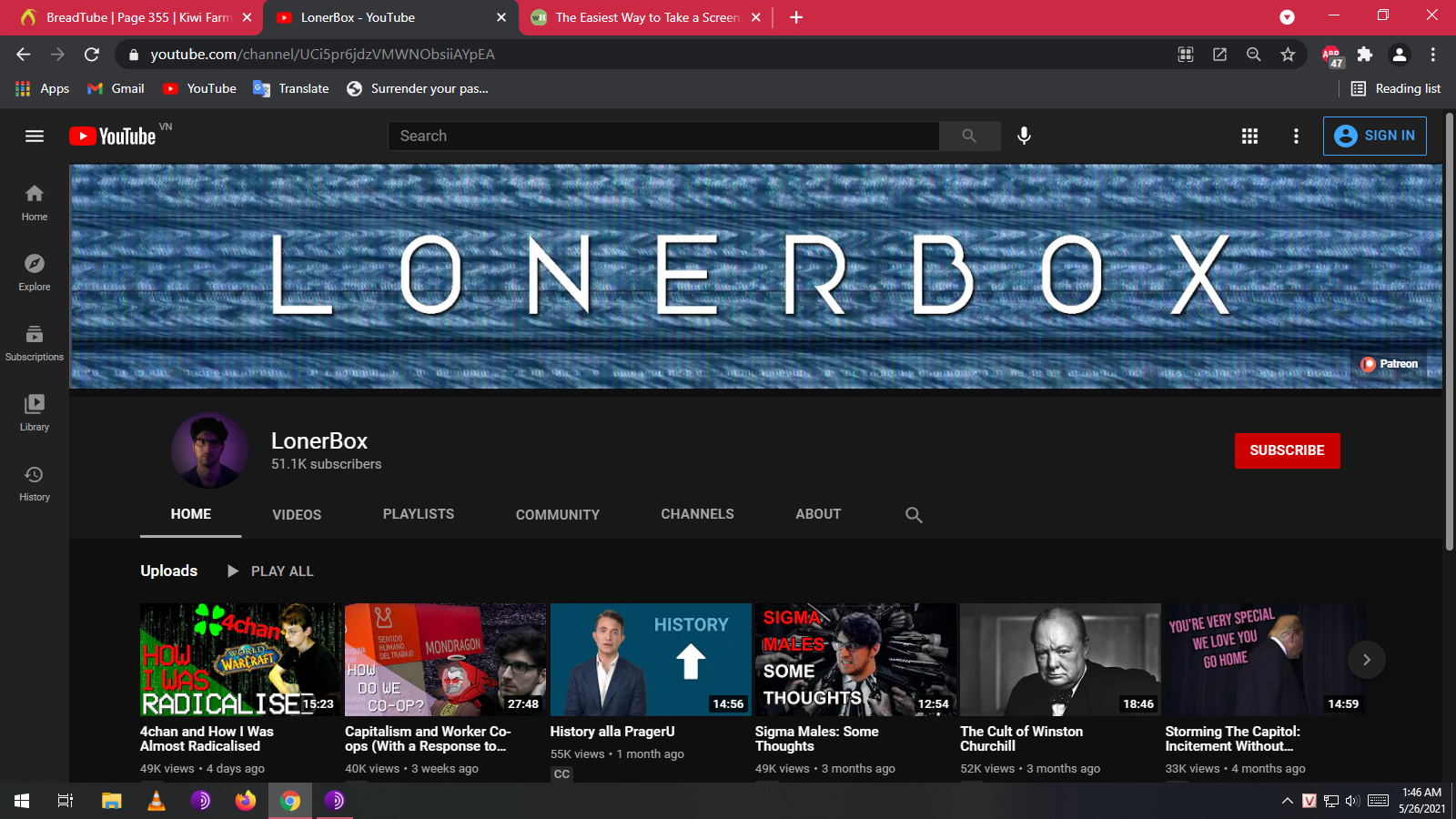Open File Explorer from the taskbar

111,801
